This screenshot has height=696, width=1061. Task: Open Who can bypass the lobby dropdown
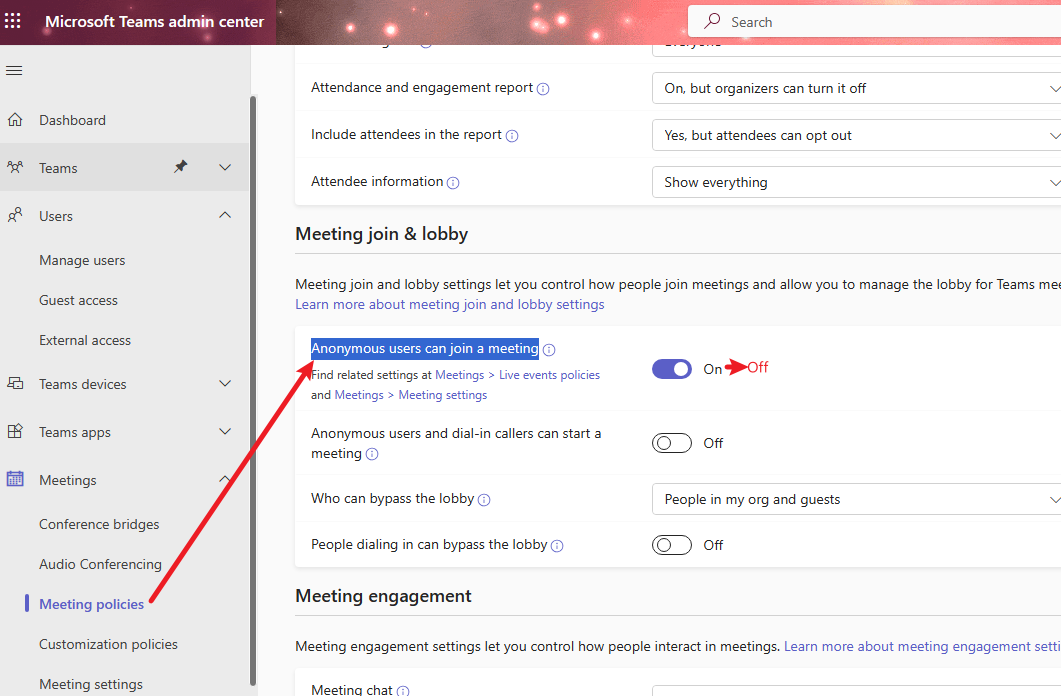tap(856, 499)
